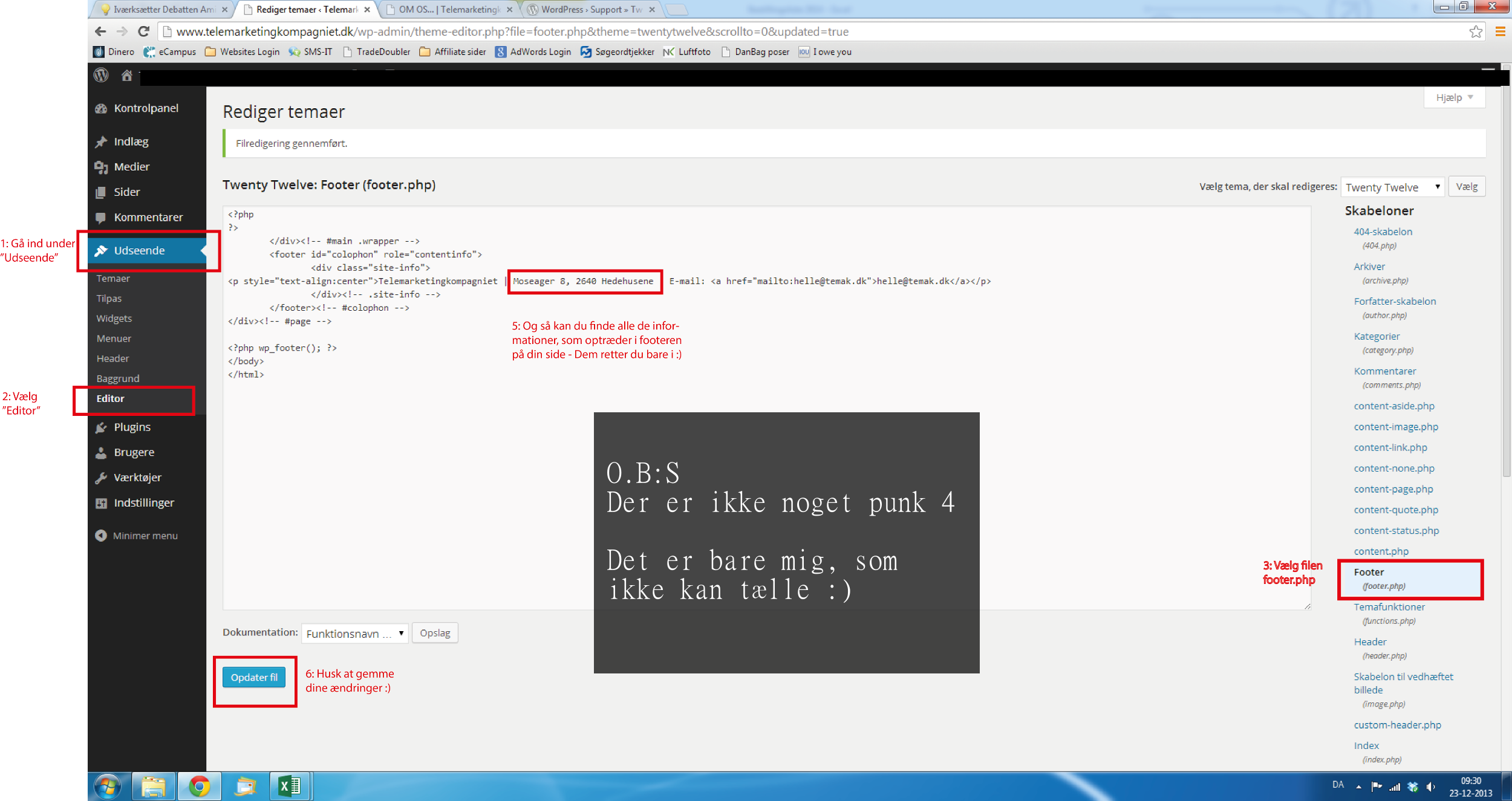Image resolution: width=1512 pixels, height=801 pixels.
Task: Click the Opdater fil button
Action: [x=254, y=678]
